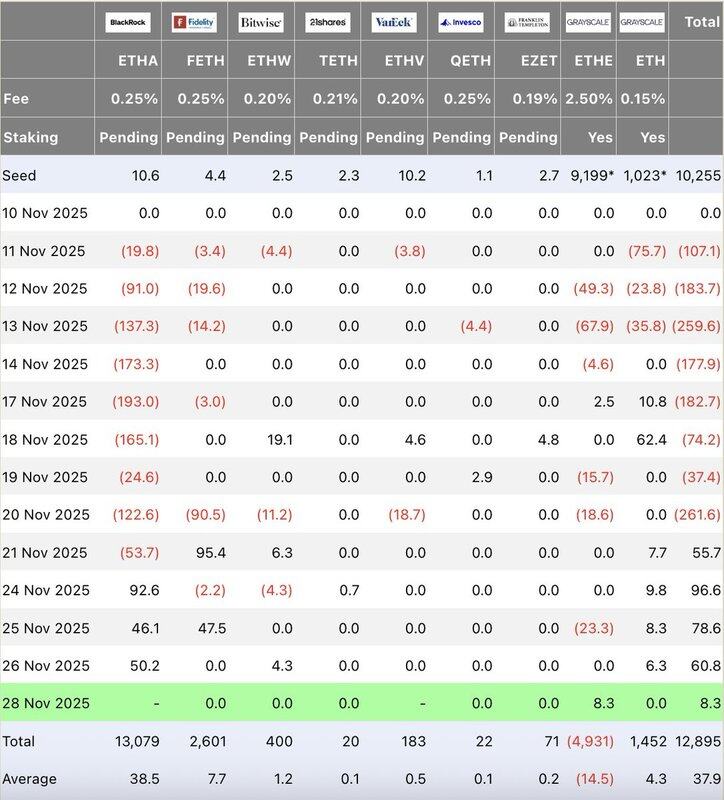Click the 21shares logo

coord(325,21)
